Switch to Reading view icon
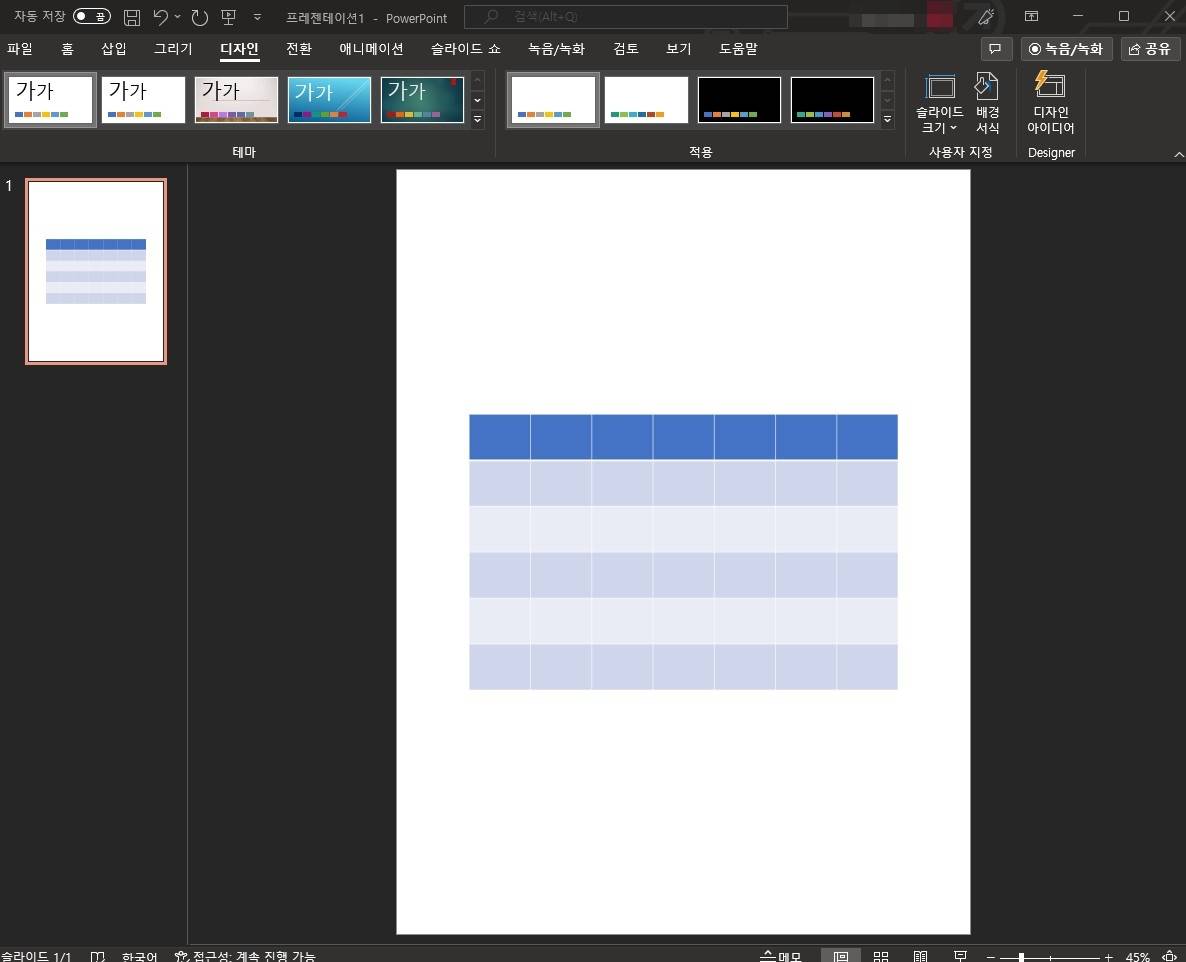This screenshot has width=1186, height=962. click(921, 956)
